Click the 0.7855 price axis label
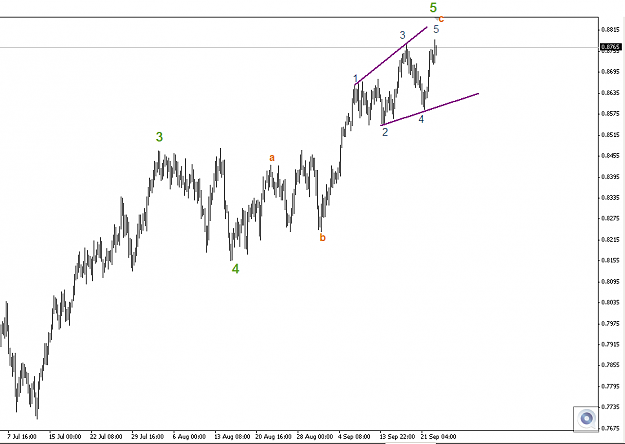 click(x=610, y=365)
